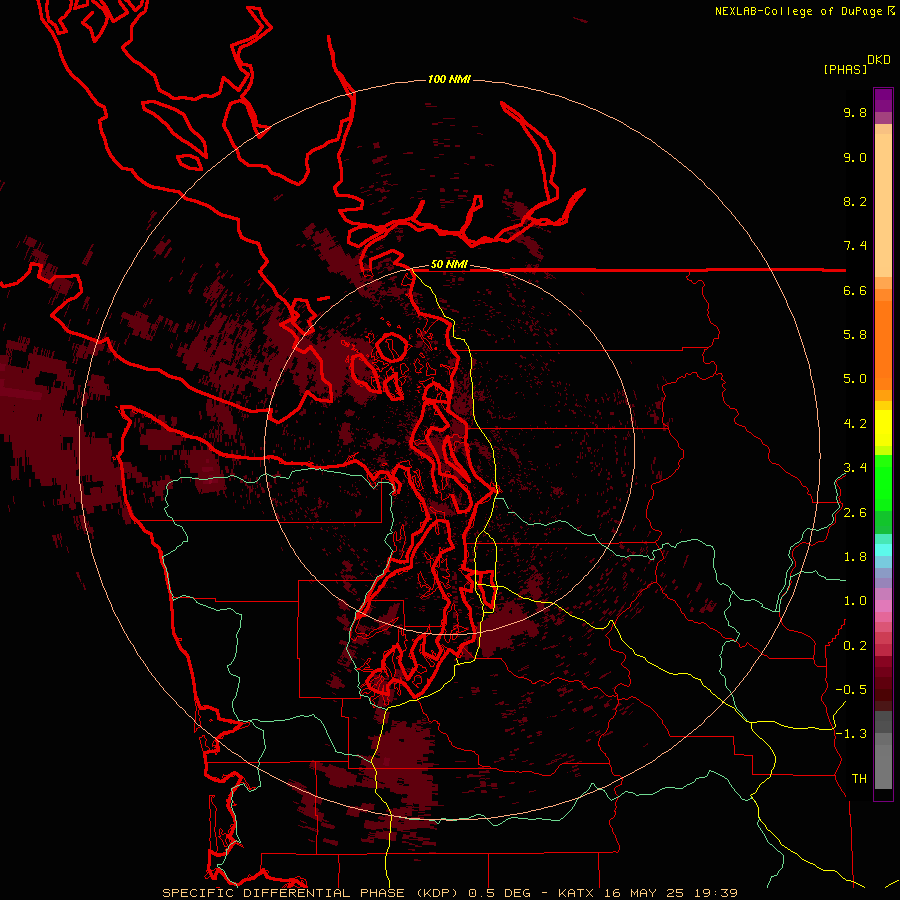Viewport: 900px width, 900px height.
Task: Click the 8.2 value on the legend
Action: point(855,201)
